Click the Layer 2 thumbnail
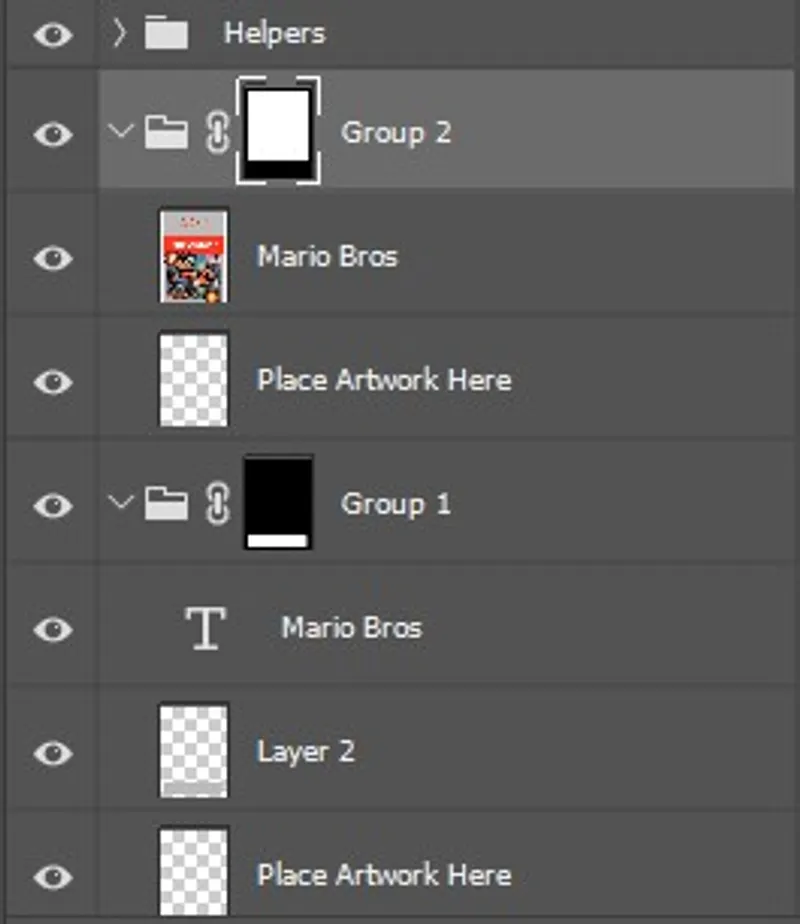 pos(194,752)
